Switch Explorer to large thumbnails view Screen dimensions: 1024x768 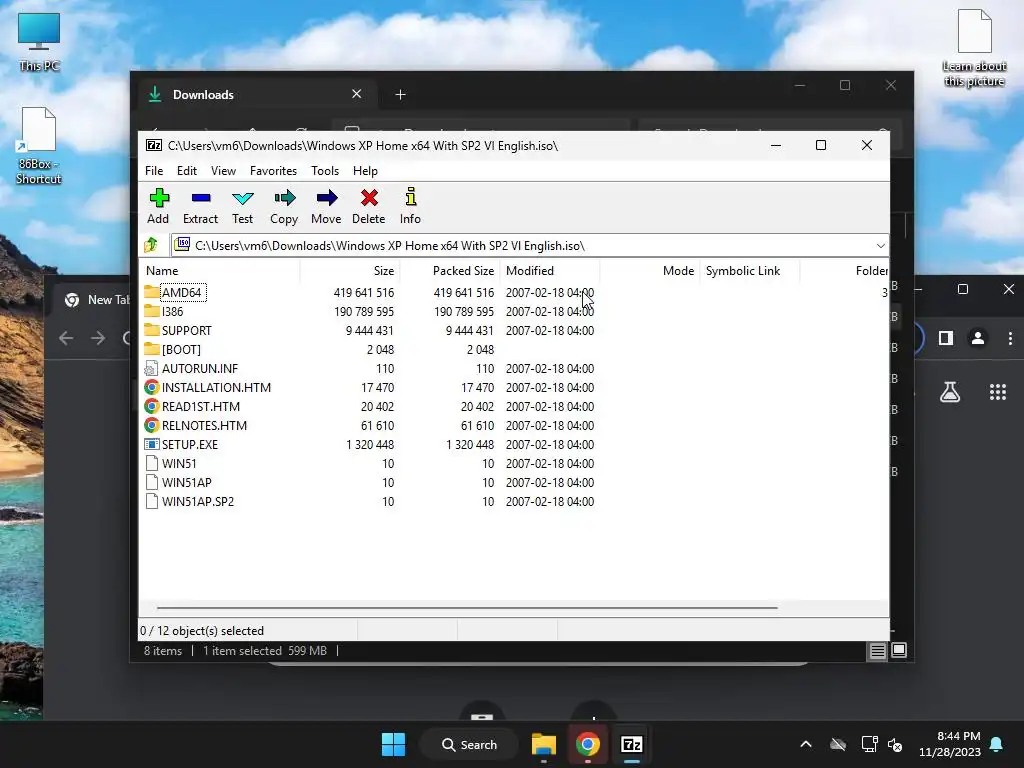pos(899,650)
